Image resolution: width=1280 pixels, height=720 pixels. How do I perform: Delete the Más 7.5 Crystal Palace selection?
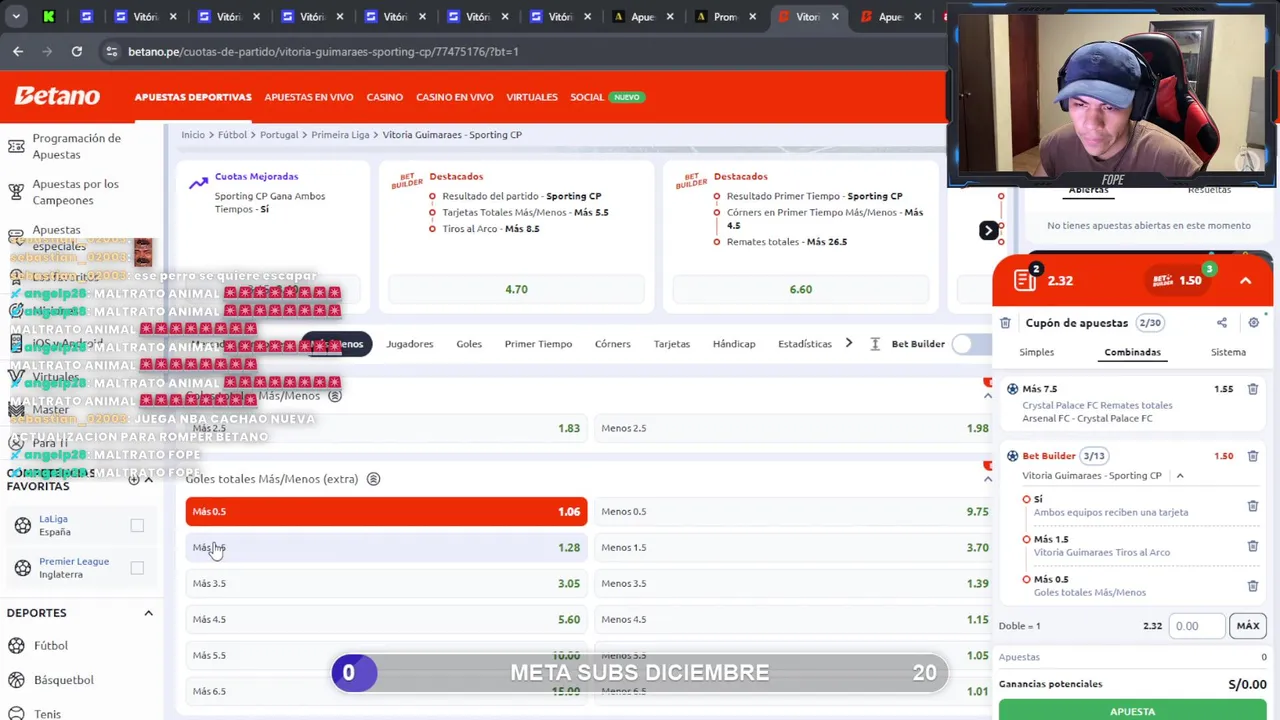[1252, 389]
